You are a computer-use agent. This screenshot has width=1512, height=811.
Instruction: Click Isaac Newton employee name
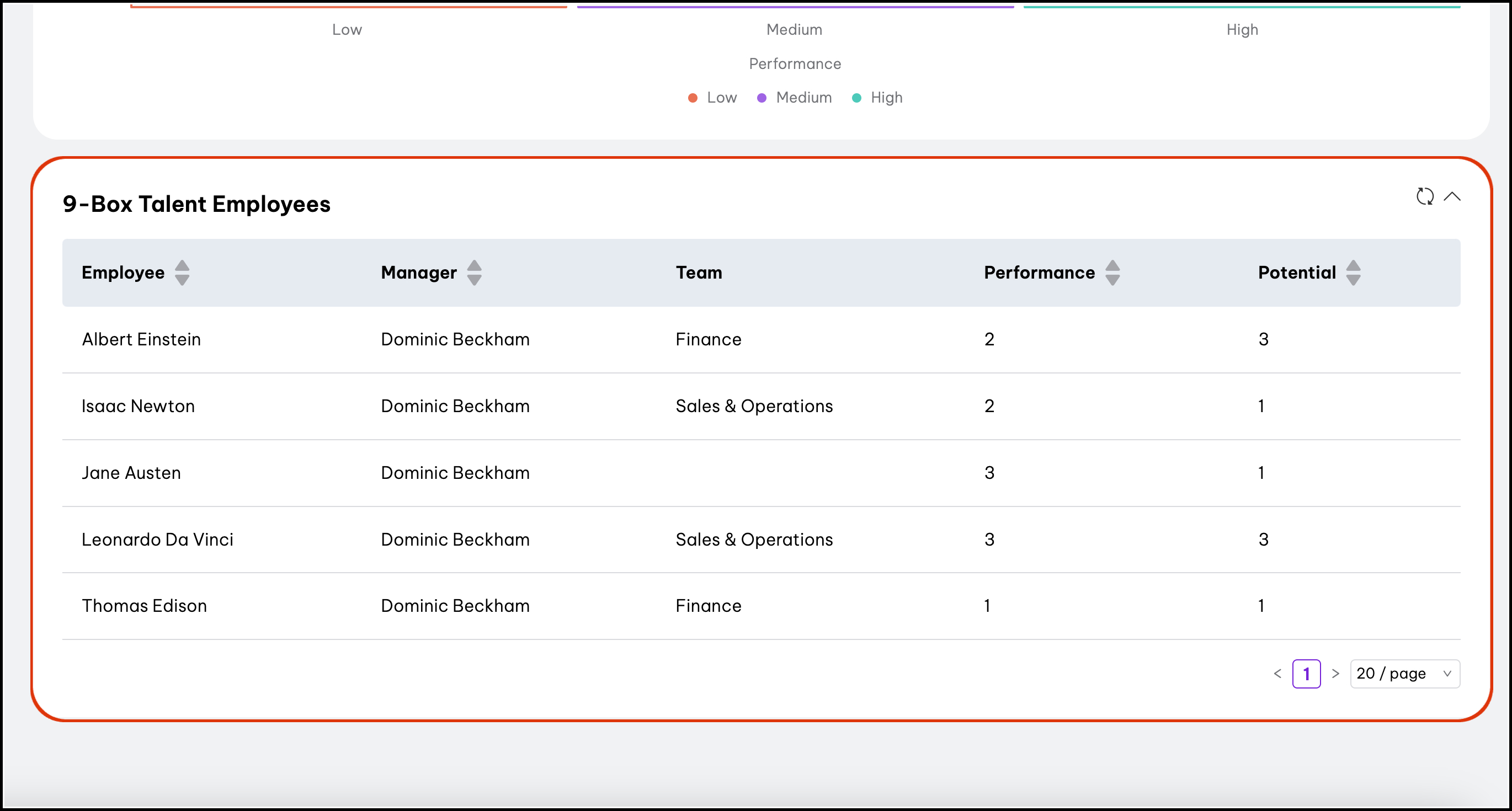pyautogui.click(x=138, y=407)
